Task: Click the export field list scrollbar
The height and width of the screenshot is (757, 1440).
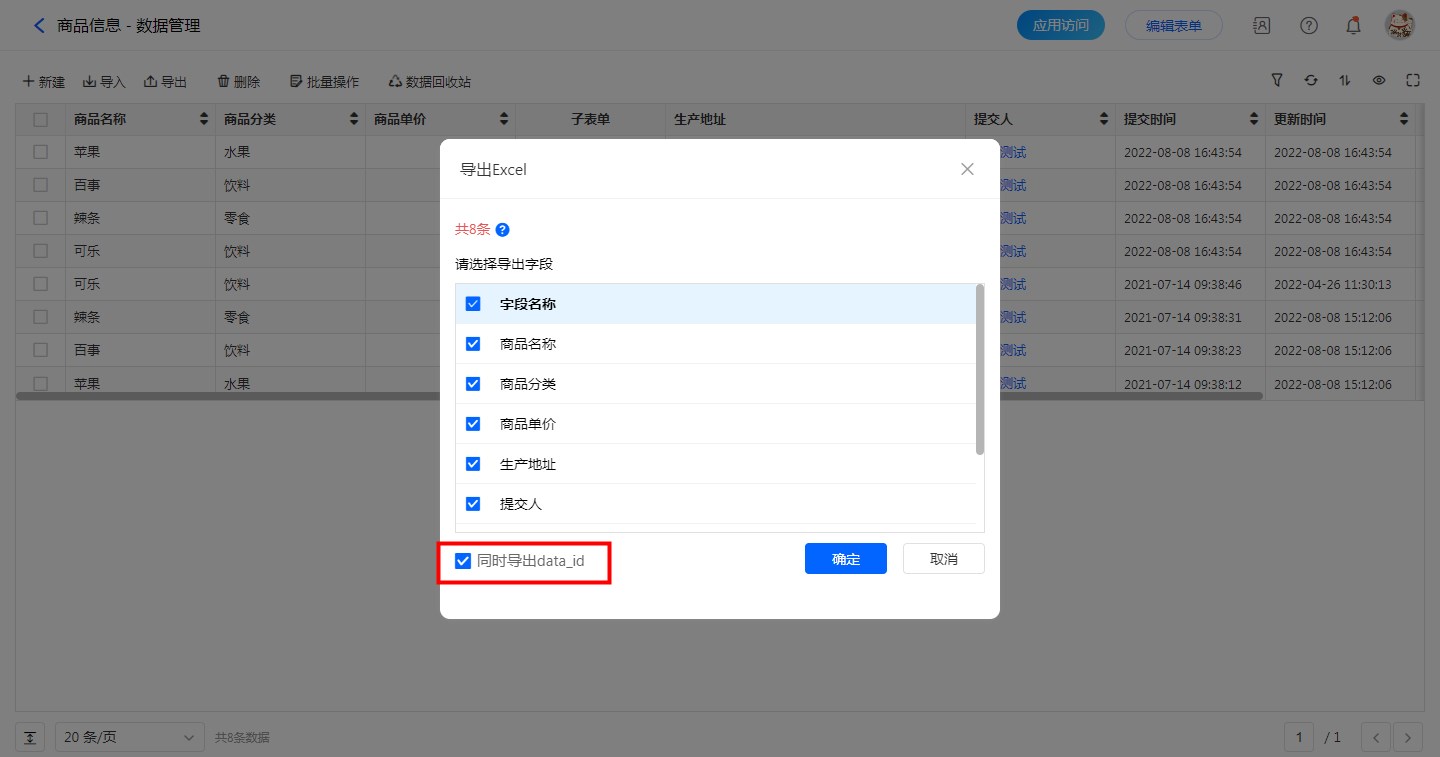Action: 980,370
